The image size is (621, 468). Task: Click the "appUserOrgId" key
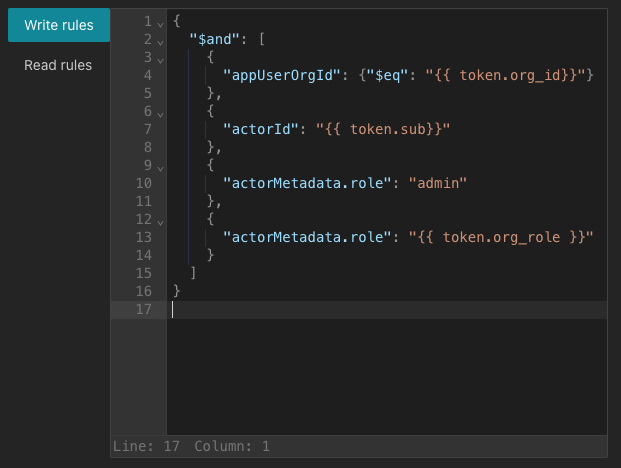click(282, 75)
